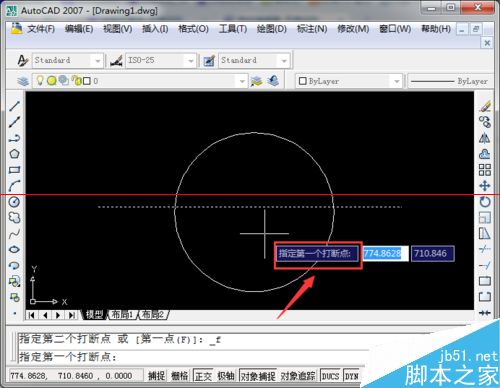Viewport: 500px width, 388px height.
Task: Toggle 正交 ortho mode
Action: click(x=203, y=376)
